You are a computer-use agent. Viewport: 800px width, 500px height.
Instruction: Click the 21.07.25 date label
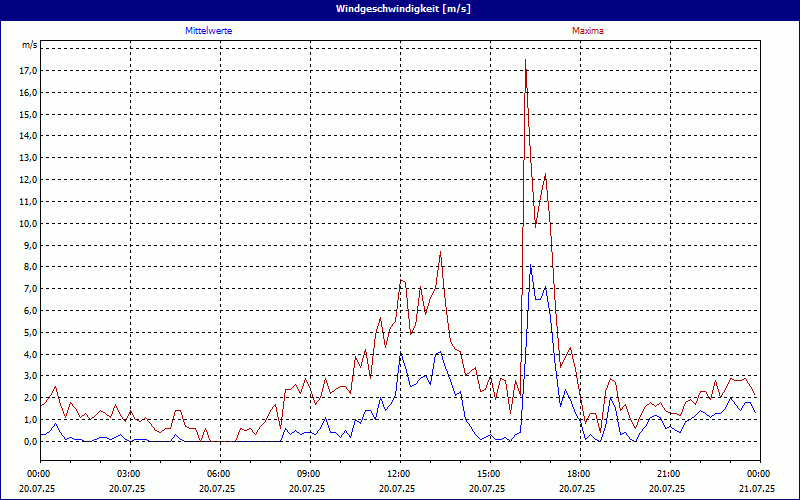pos(757,489)
